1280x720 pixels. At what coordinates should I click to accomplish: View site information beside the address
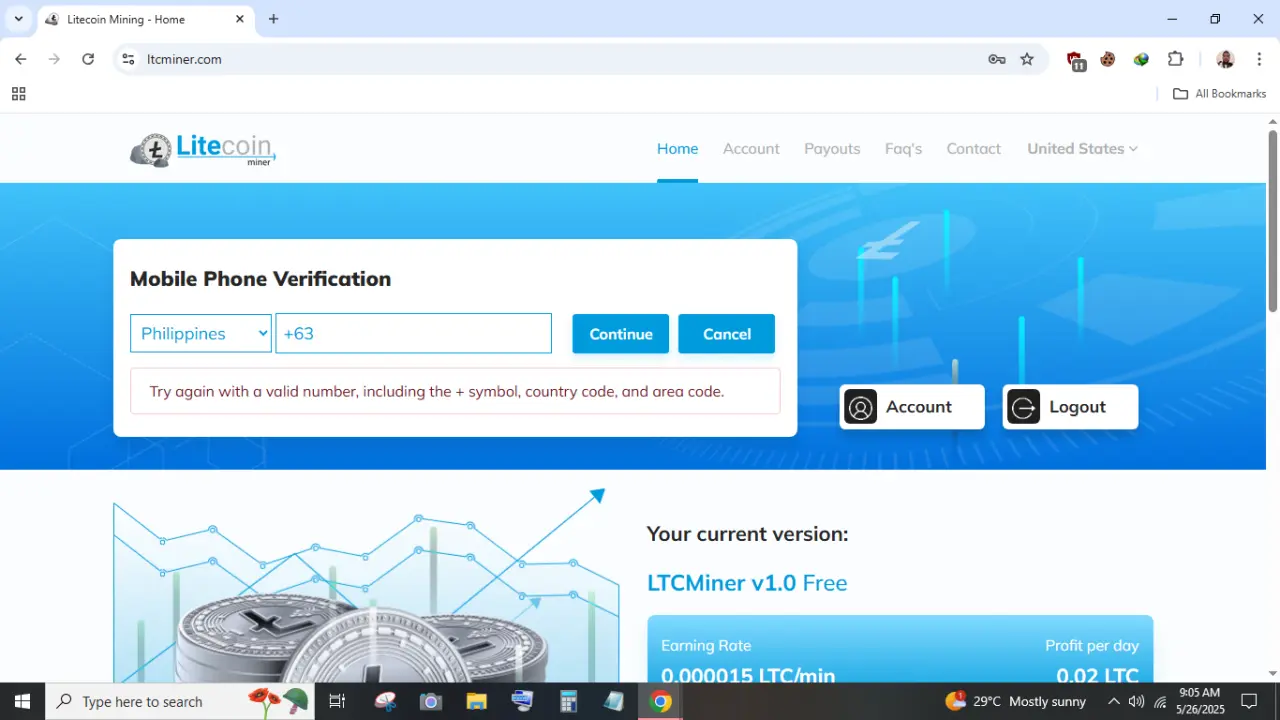coord(128,59)
